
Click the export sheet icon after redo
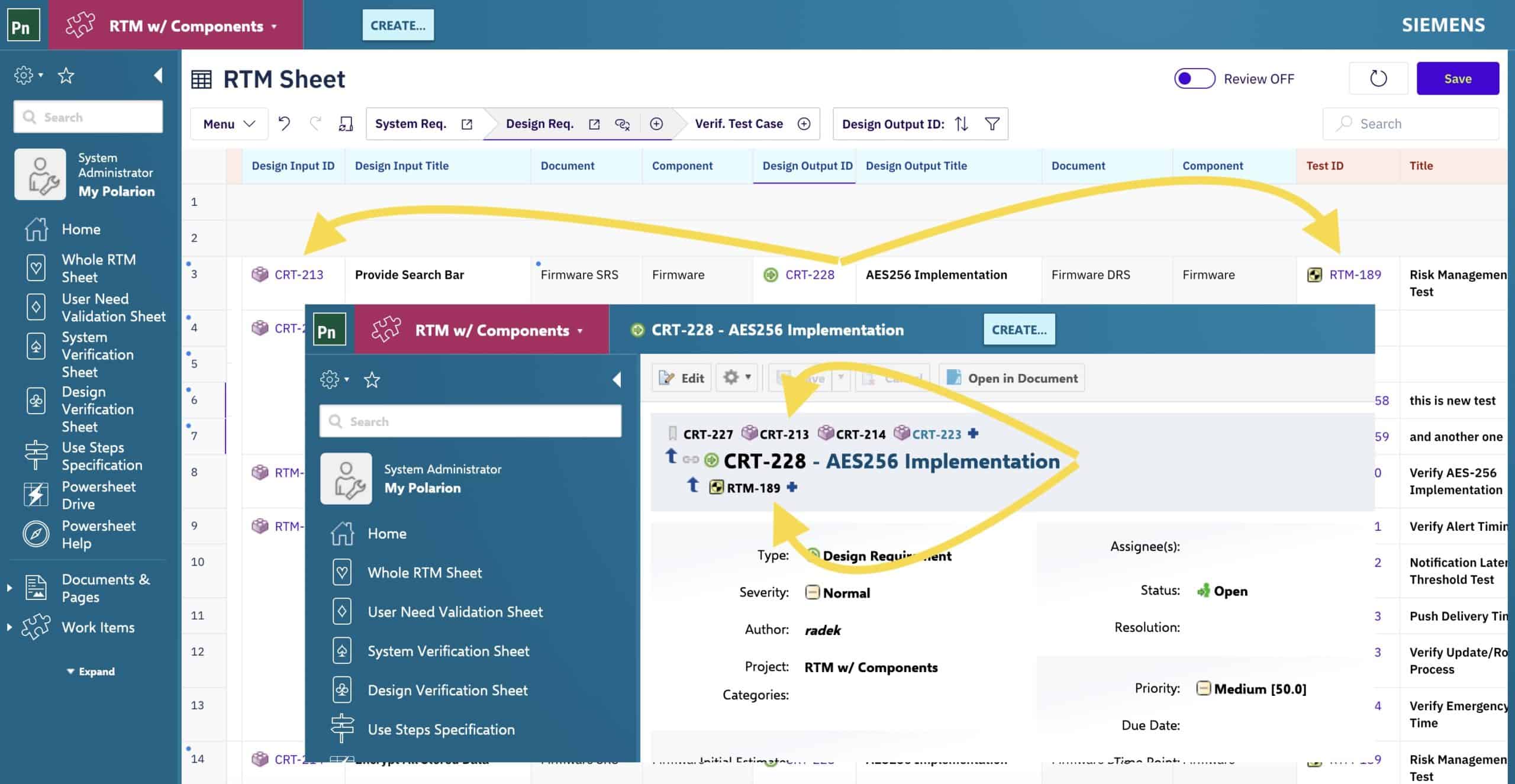tap(346, 124)
